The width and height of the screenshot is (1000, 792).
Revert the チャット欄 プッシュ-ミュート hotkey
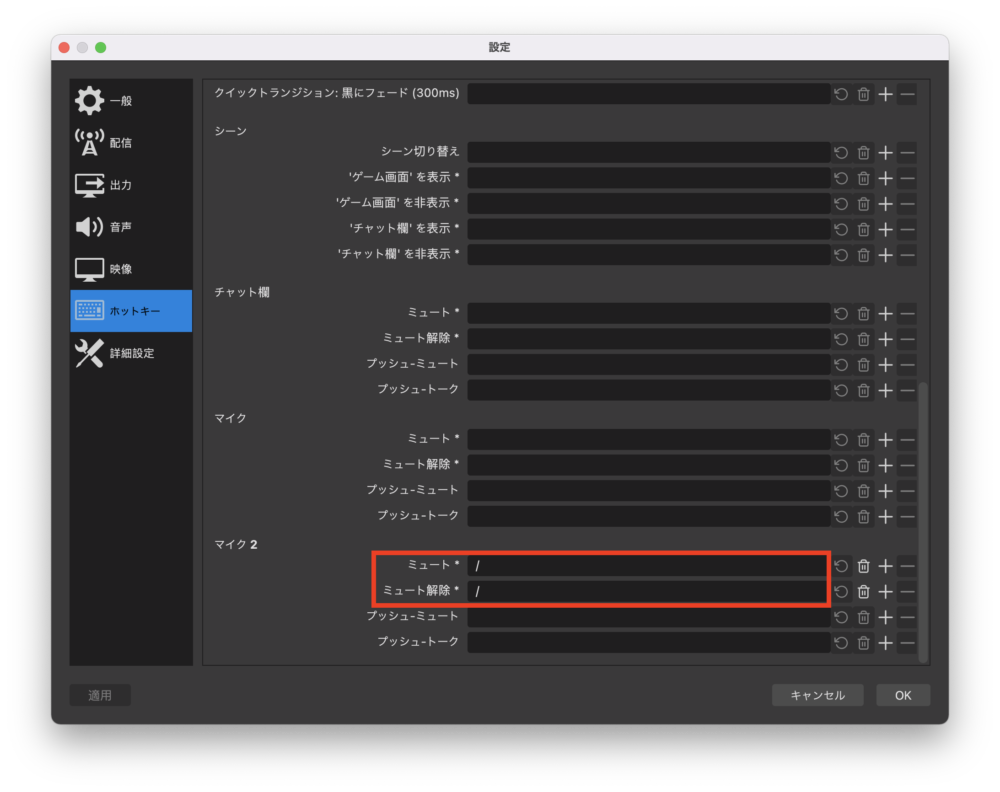841,364
